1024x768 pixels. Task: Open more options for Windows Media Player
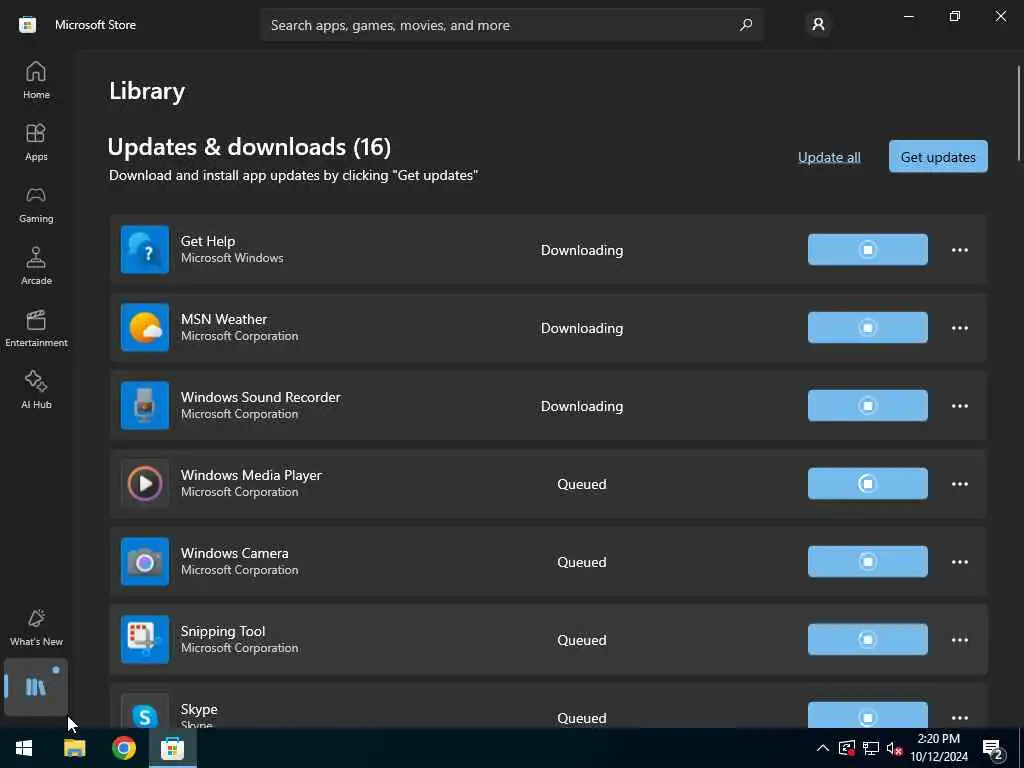959,484
